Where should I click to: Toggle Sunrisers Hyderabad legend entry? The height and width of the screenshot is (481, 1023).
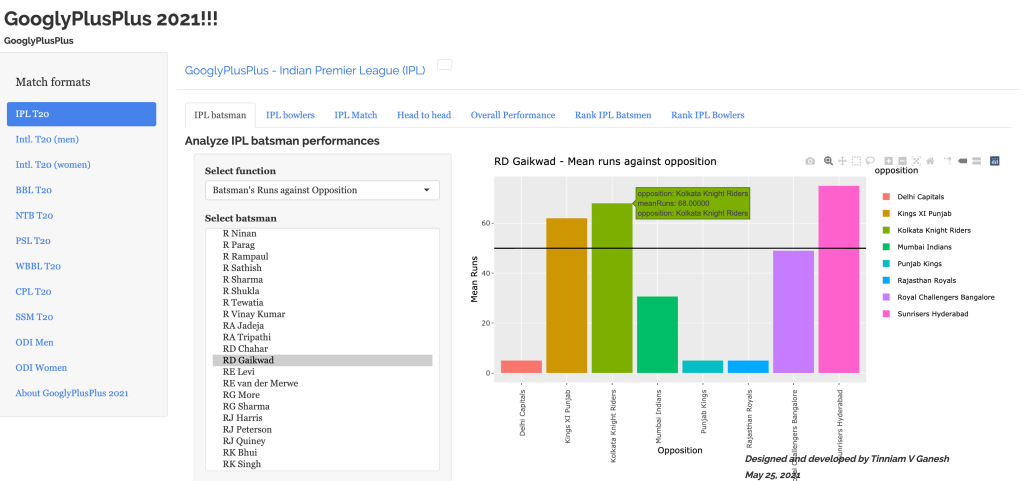932,314
